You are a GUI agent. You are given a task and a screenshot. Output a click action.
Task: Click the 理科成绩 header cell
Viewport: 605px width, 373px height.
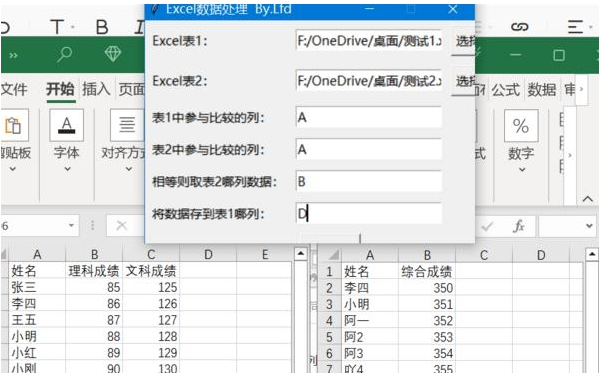(x=94, y=271)
